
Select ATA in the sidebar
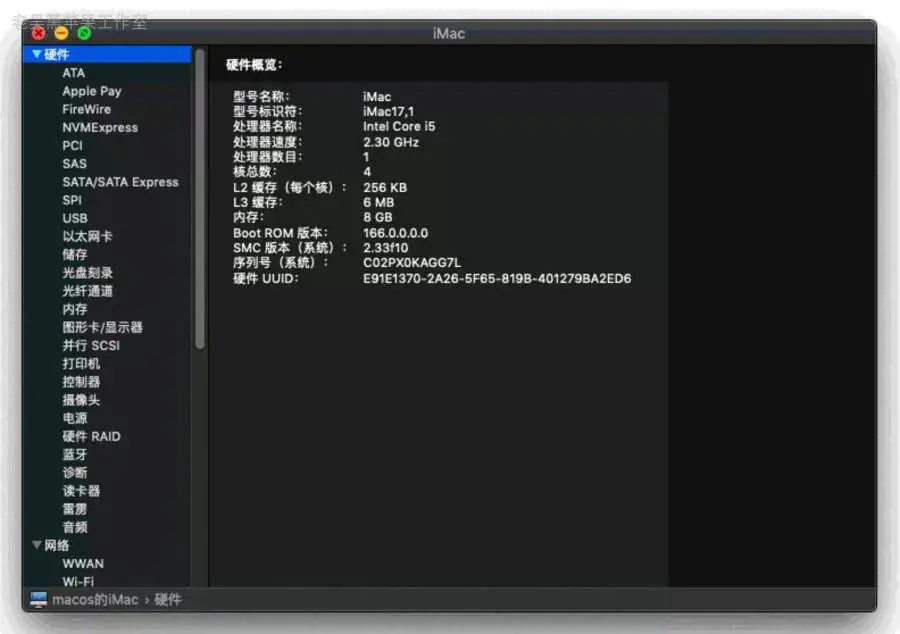73,73
